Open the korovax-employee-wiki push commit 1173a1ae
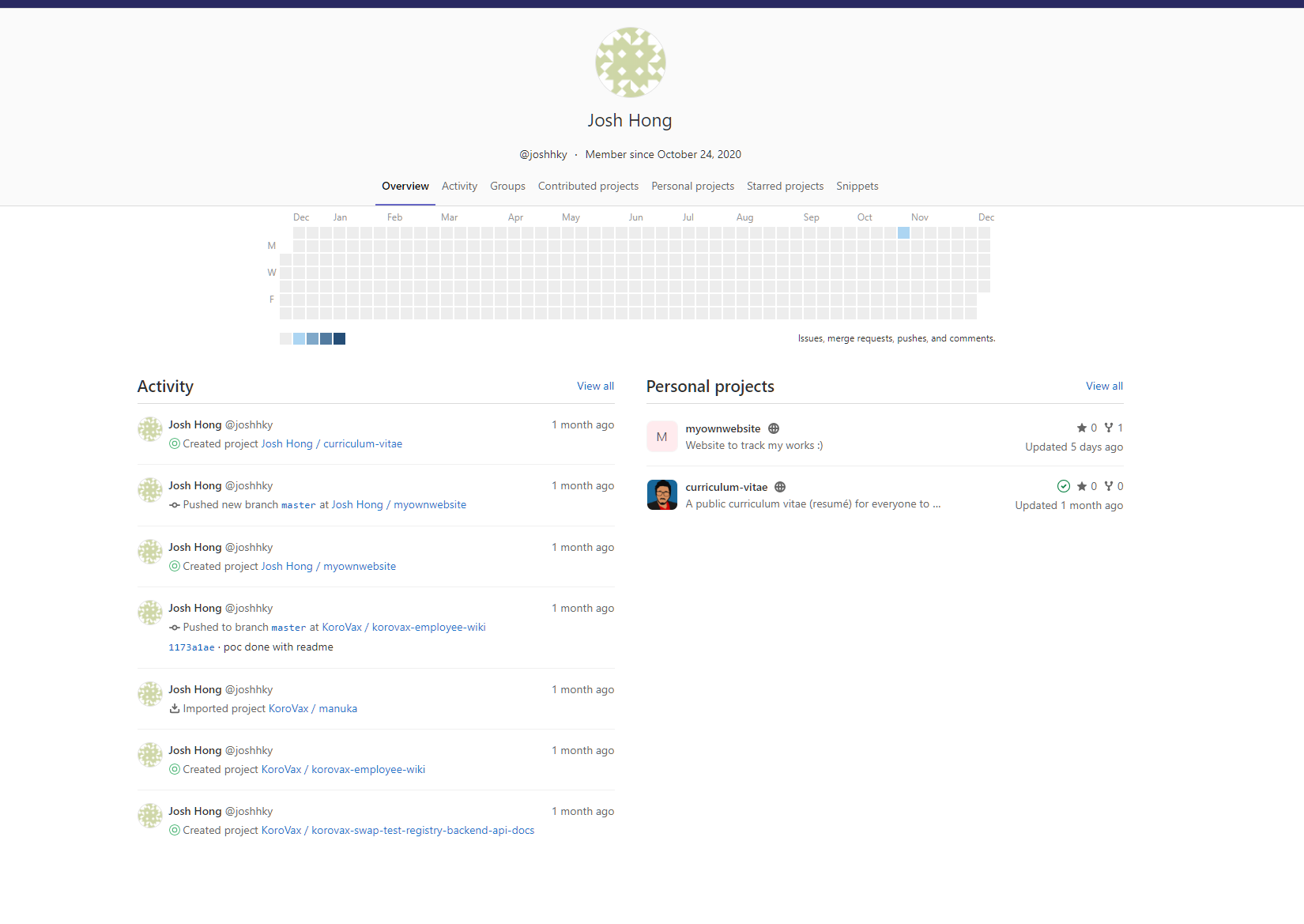1304x924 pixels. pos(191,647)
